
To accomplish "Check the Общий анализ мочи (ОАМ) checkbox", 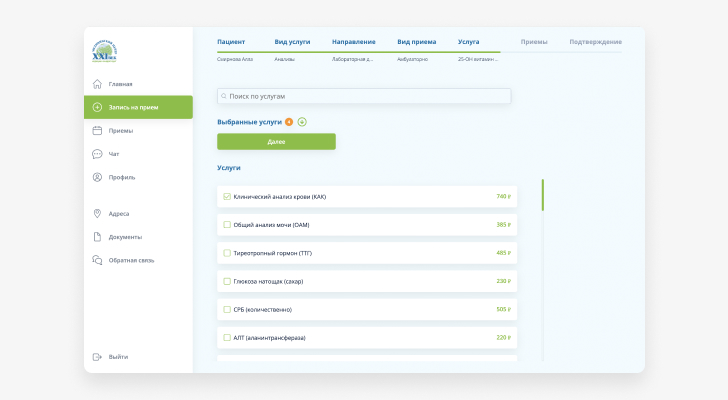I will 227,225.
